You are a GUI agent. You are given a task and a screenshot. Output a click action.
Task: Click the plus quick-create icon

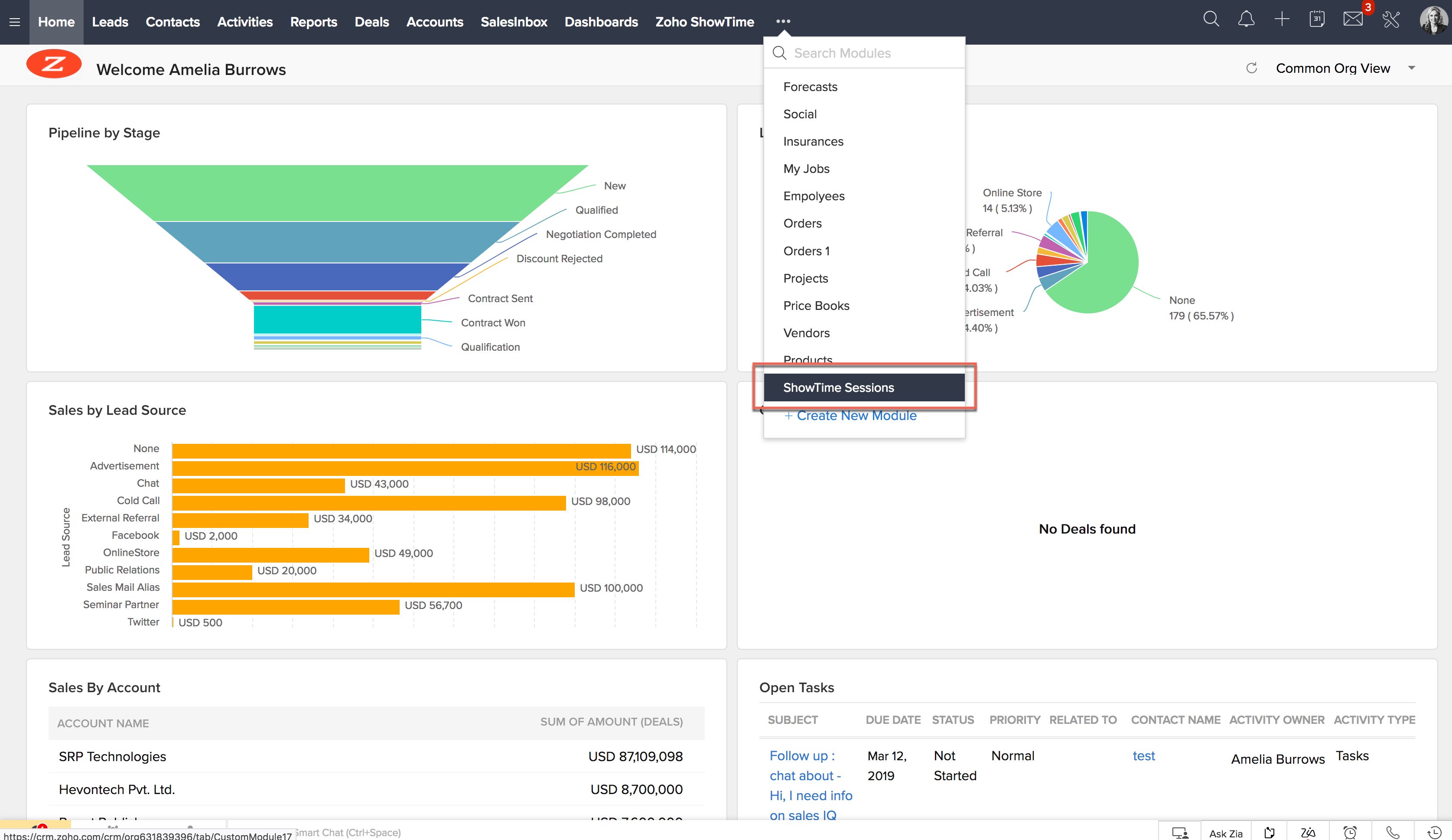tap(1282, 20)
